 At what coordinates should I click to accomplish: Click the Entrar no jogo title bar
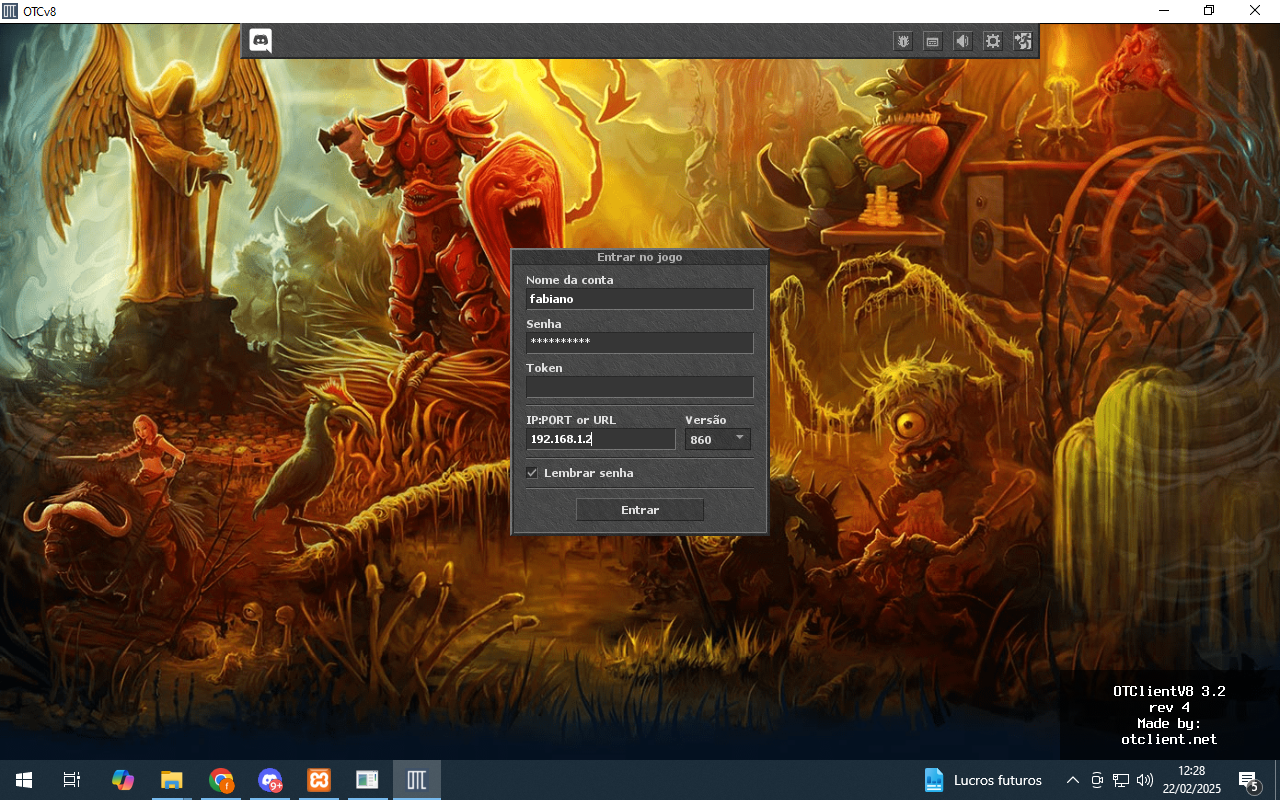pos(640,257)
